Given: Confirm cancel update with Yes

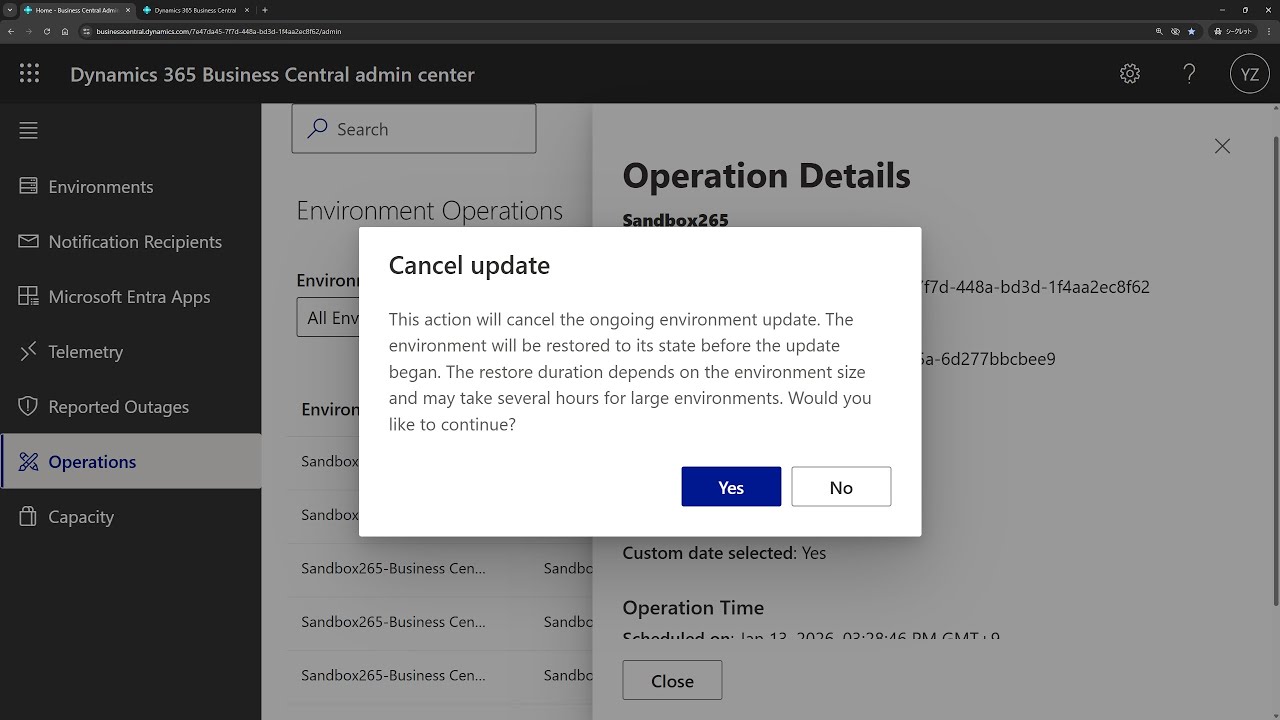Looking at the screenshot, I should click(x=731, y=487).
